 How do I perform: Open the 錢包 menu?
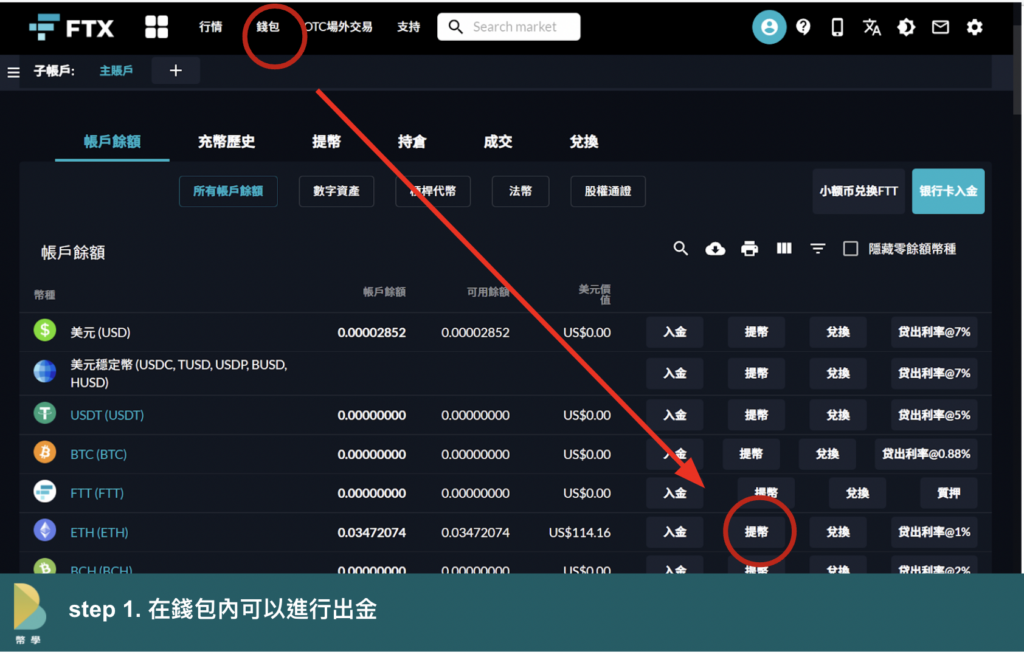268,27
